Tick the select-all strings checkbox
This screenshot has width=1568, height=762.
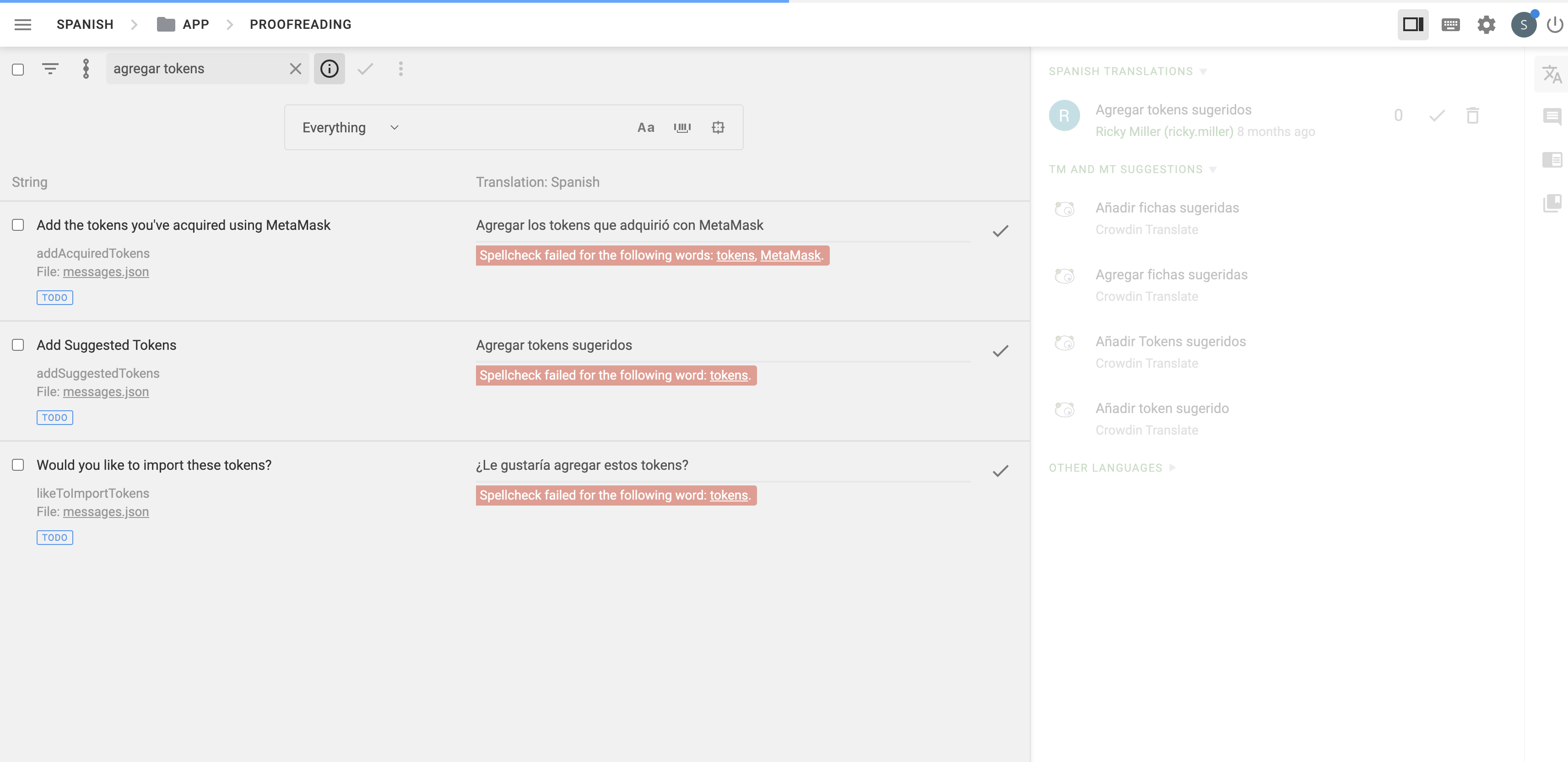[x=18, y=70]
